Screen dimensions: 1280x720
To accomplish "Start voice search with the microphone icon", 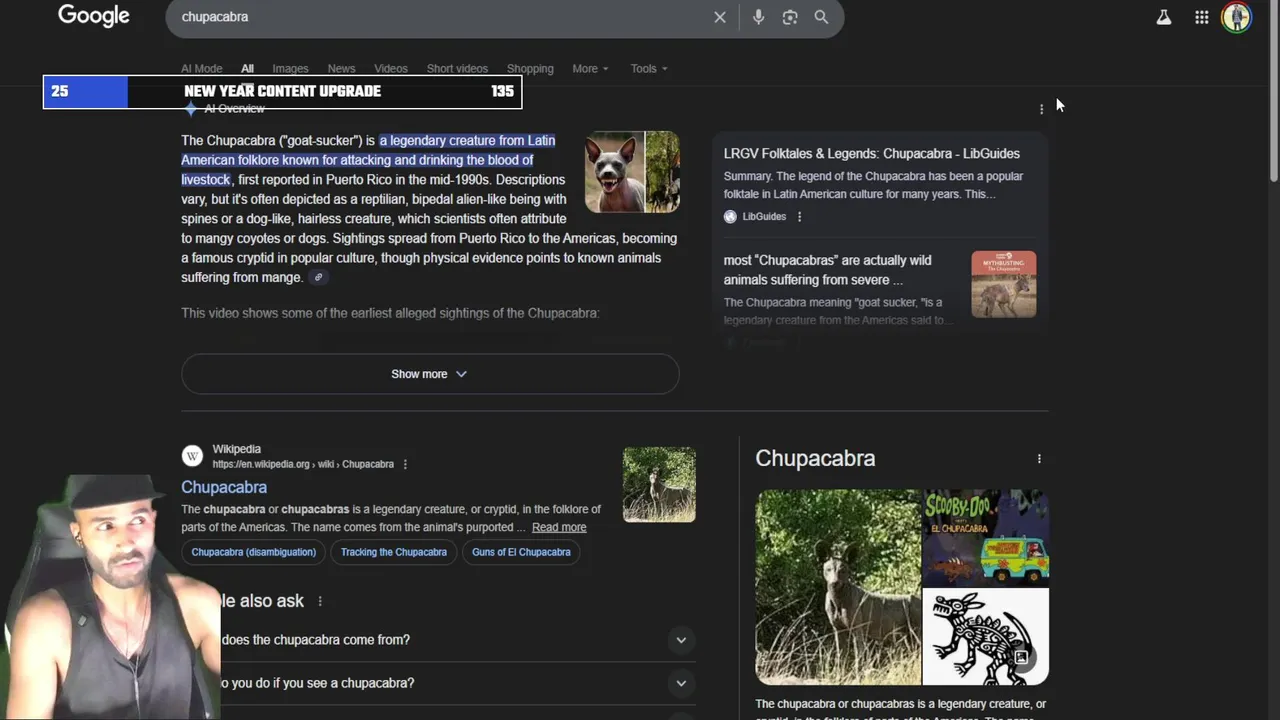I will click(x=759, y=17).
